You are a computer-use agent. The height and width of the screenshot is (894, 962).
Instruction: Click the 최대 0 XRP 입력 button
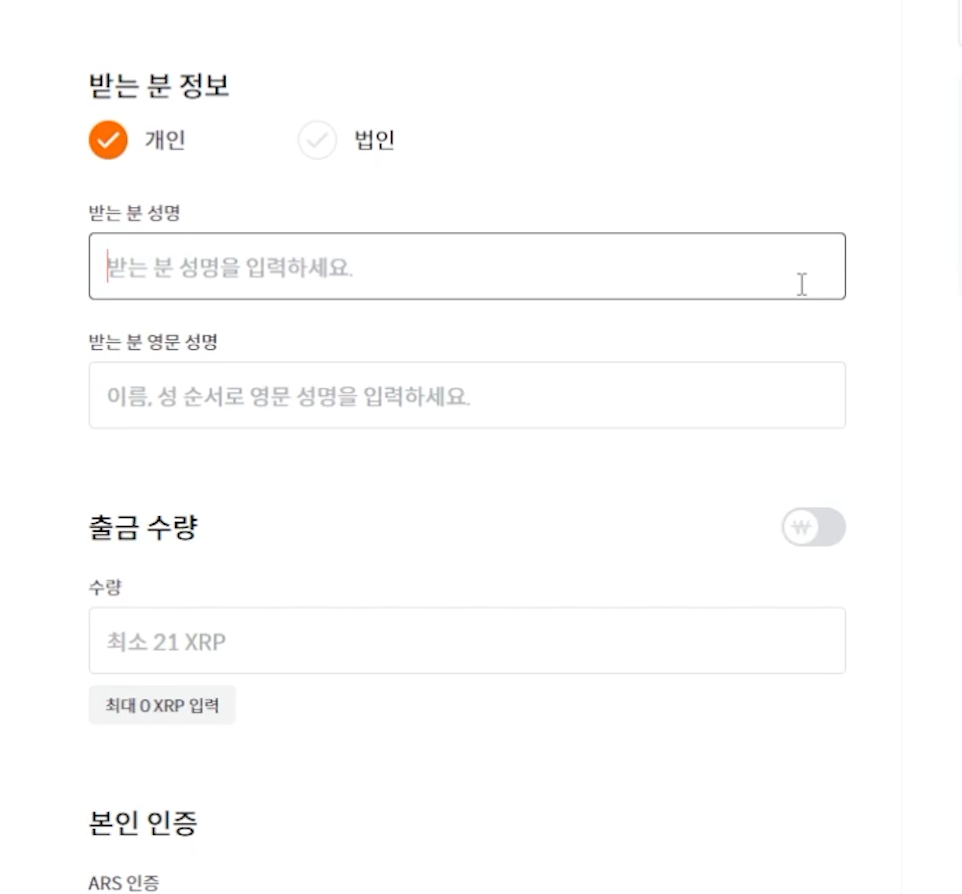[162, 705]
